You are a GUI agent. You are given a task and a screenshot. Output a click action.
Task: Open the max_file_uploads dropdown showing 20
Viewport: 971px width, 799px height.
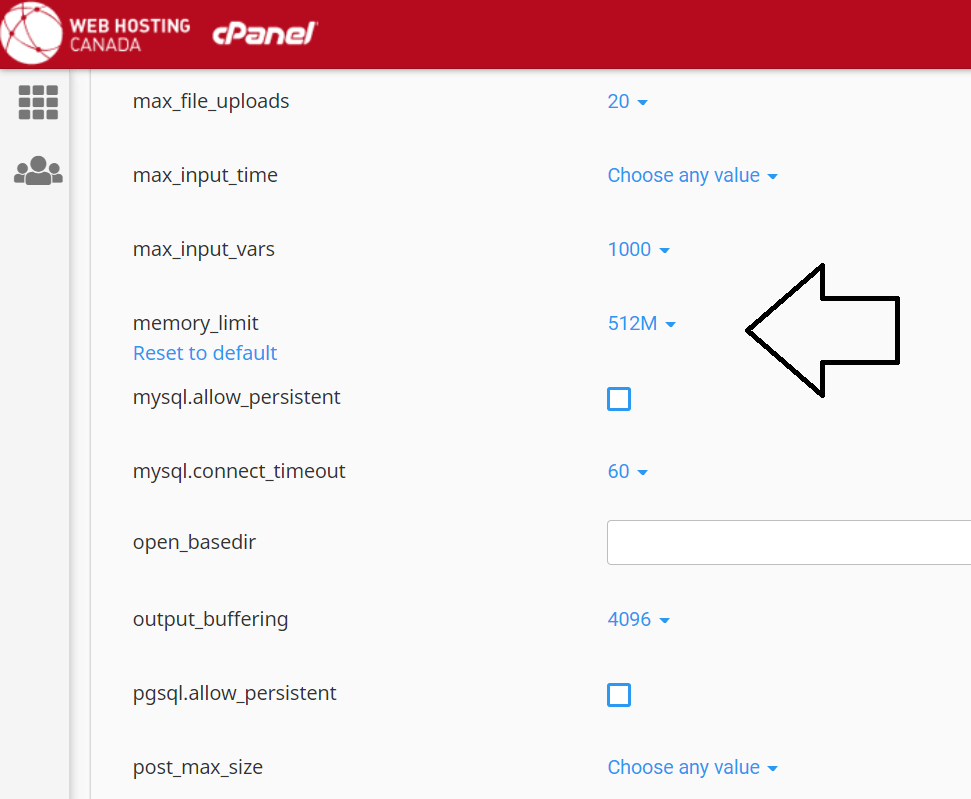click(x=627, y=101)
